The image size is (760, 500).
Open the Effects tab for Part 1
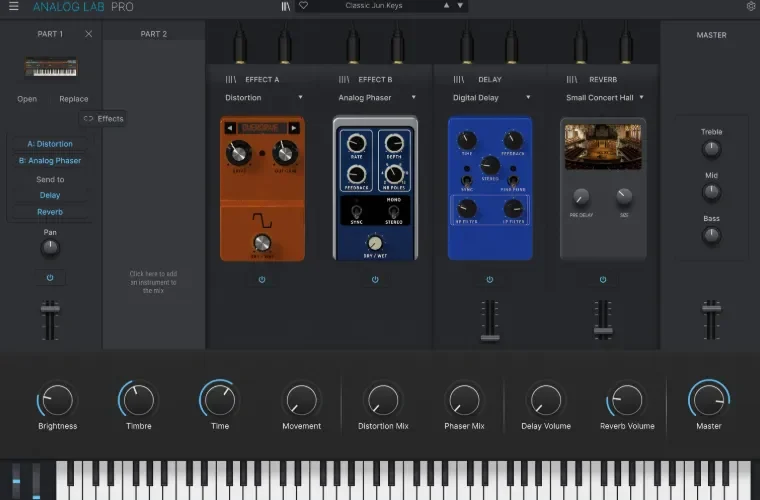(x=103, y=119)
